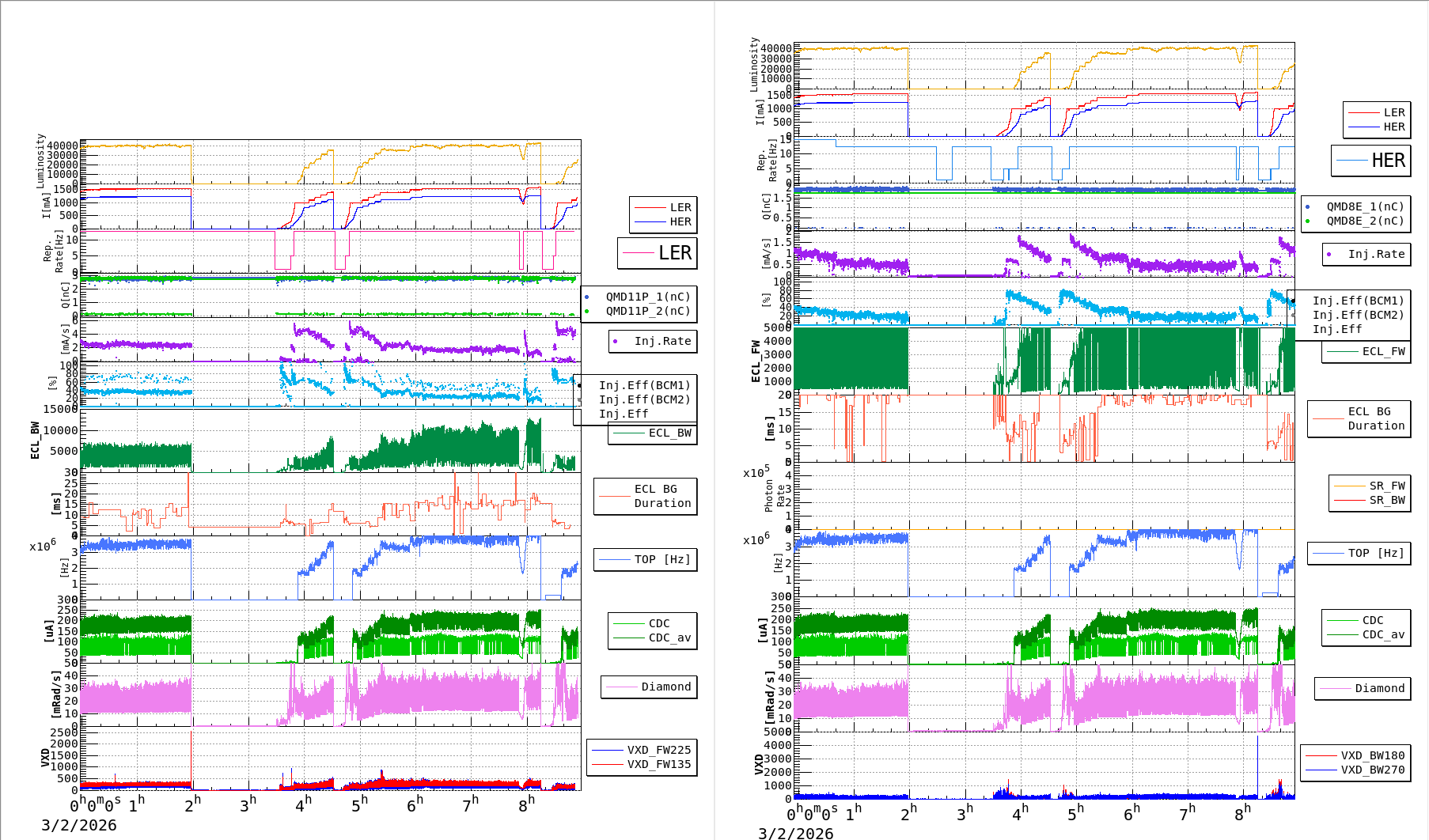Viewport: 1429px width, 840px height.
Task: Click the ECL_BW legend box
Action: pos(653,433)
